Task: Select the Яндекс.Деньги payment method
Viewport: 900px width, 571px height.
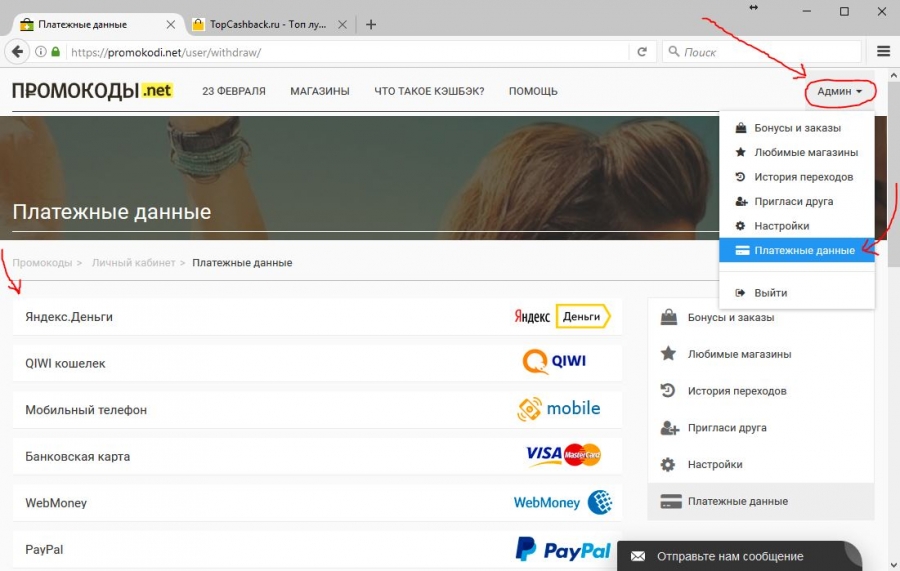Action: pyautogui.click(x=317, y=317)
